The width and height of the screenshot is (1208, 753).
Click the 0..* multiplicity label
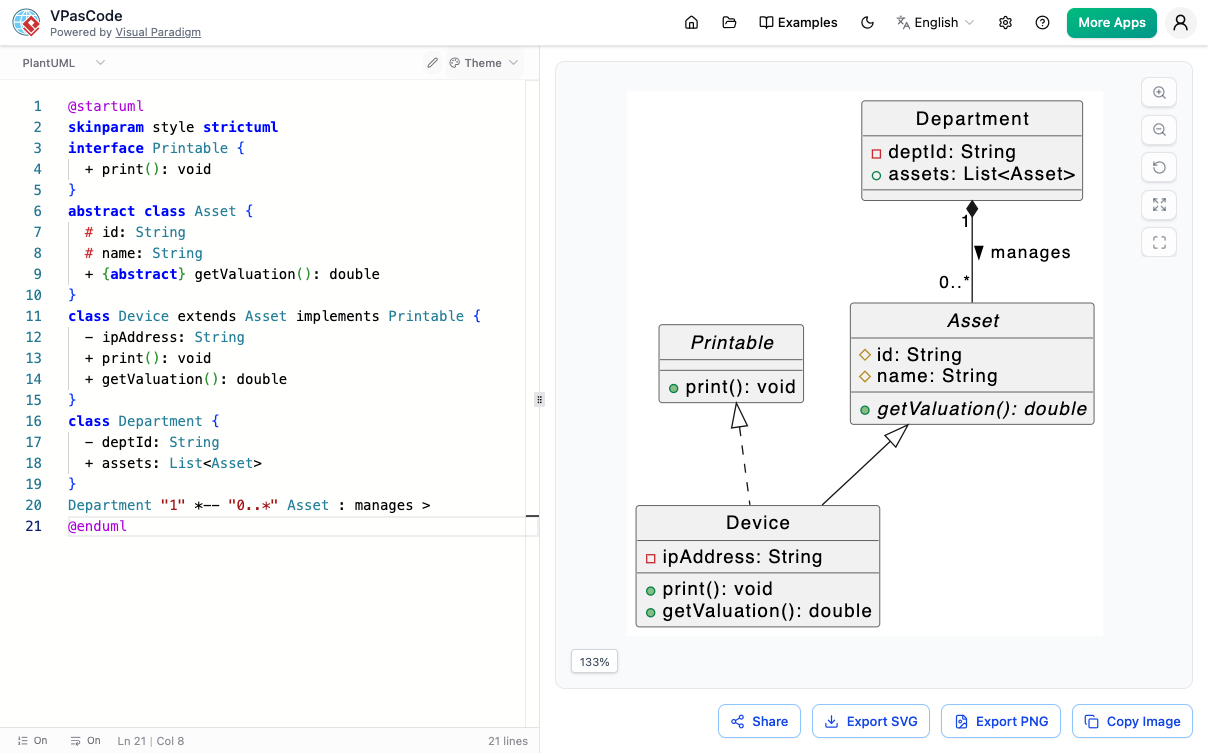click(954, 283)
